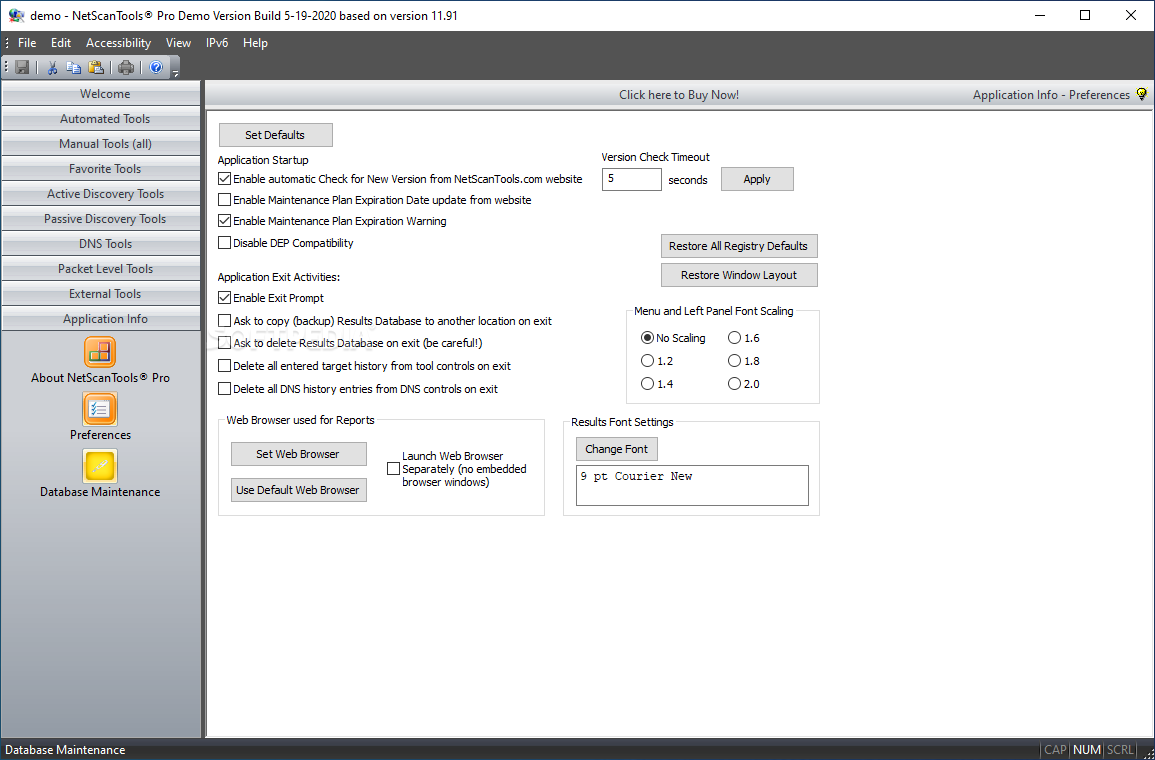Open the About NetScanTools Pro icon
1155x760 pixels.
(x=100, y=352)
